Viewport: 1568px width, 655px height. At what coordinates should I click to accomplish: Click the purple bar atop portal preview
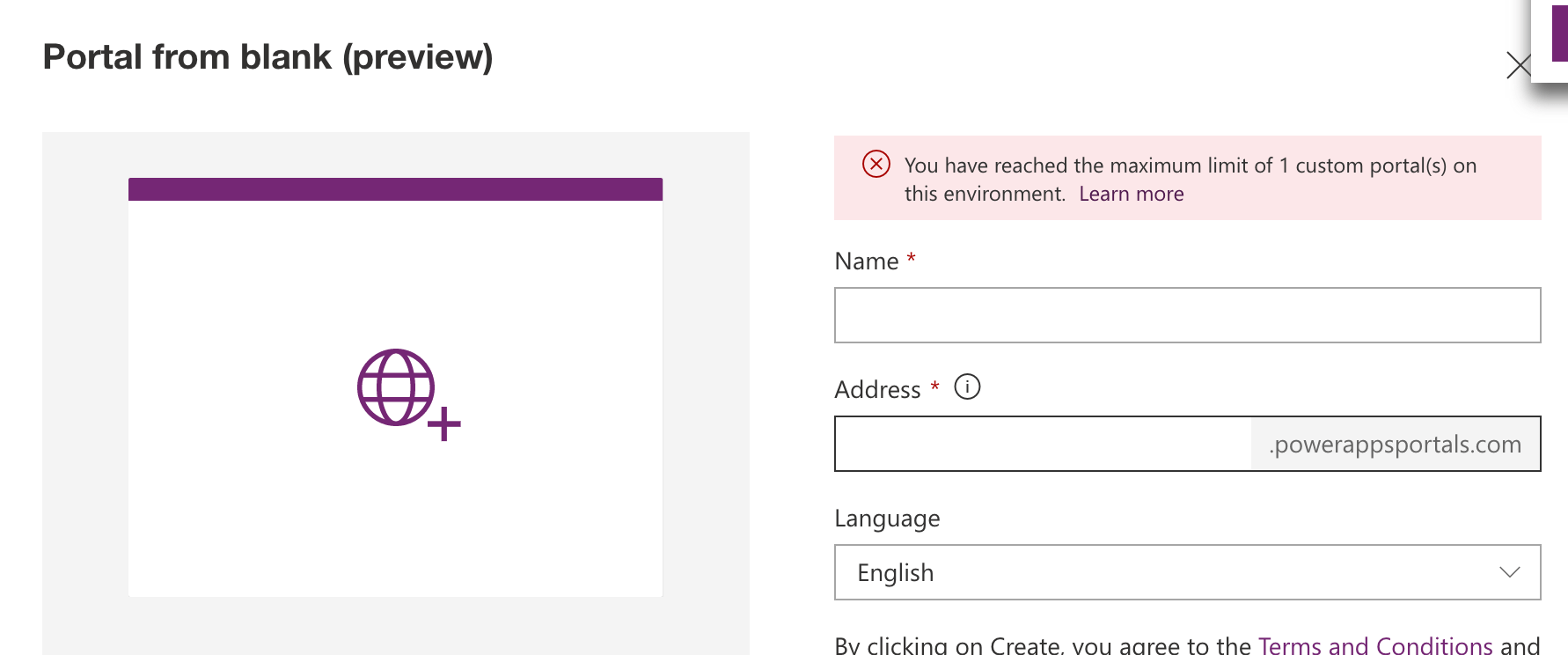tap(395, 189)
